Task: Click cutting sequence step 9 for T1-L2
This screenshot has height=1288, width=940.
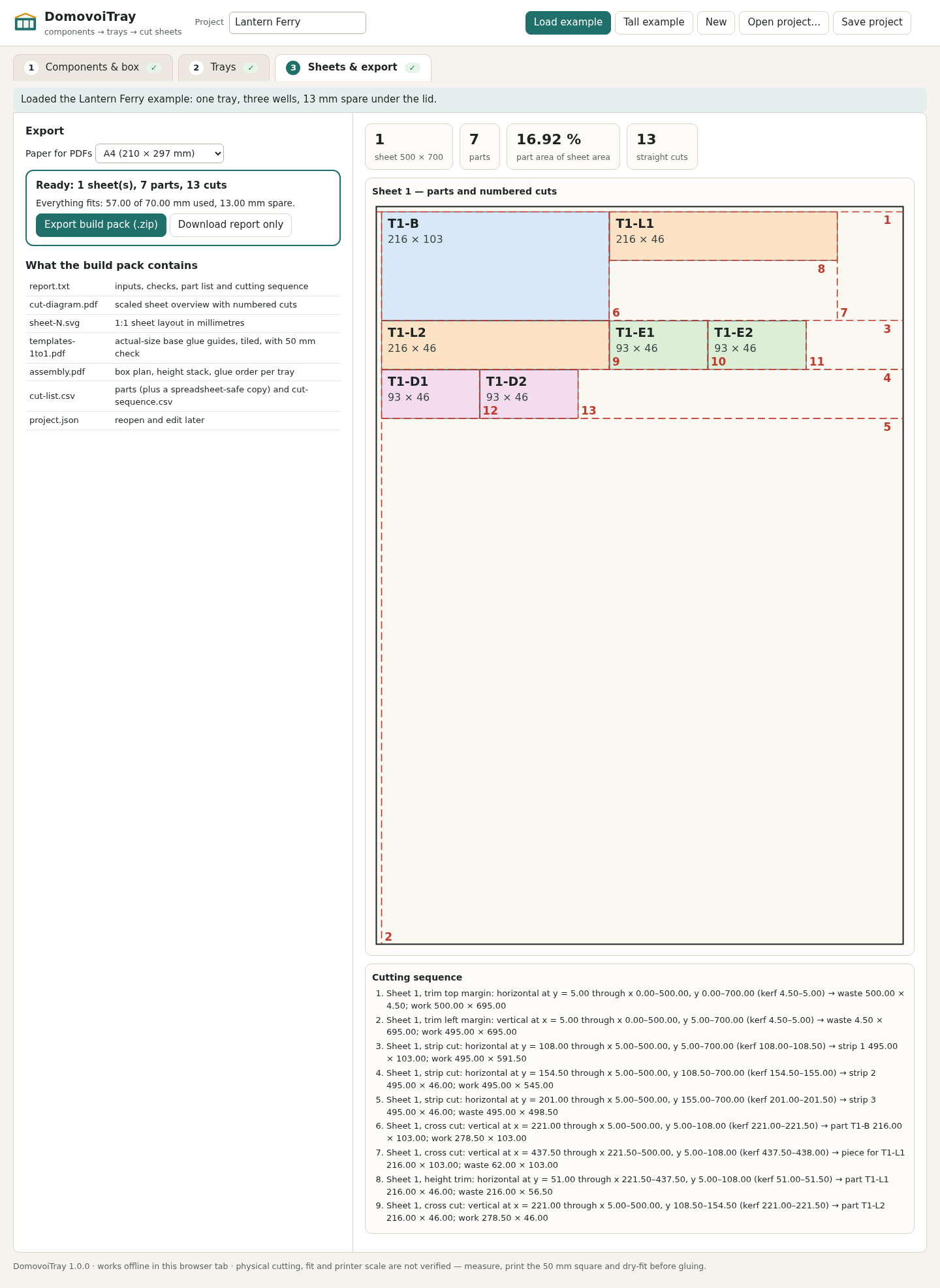Action: [x=645, y=1212]
